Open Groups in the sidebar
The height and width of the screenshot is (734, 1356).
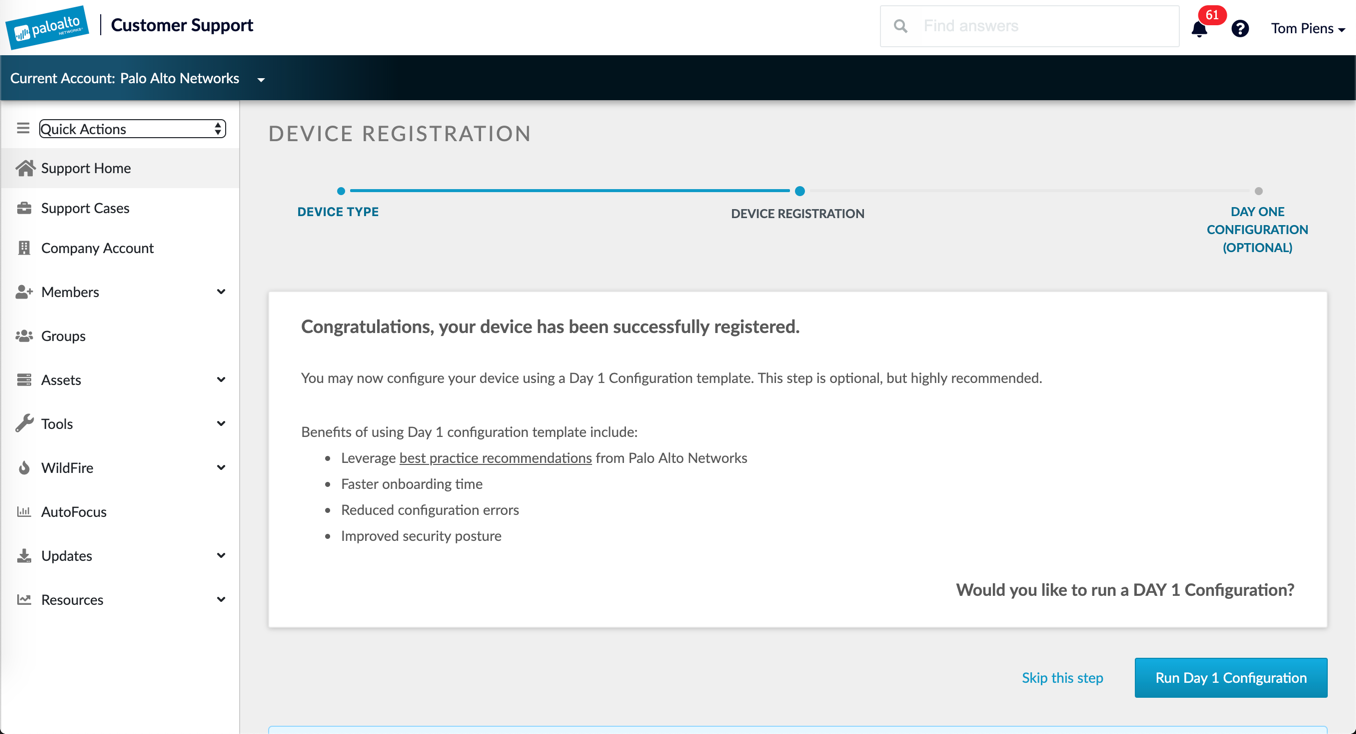63,336
